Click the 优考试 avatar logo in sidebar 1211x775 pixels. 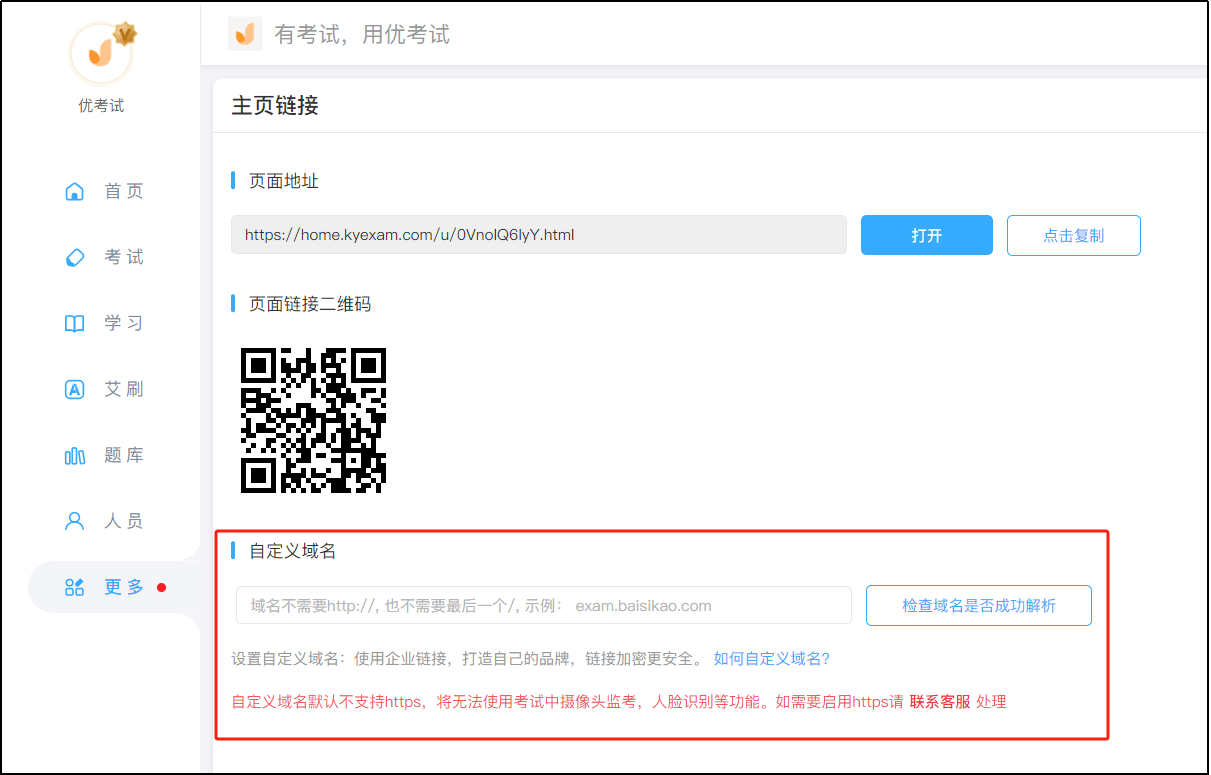(101, 53)
